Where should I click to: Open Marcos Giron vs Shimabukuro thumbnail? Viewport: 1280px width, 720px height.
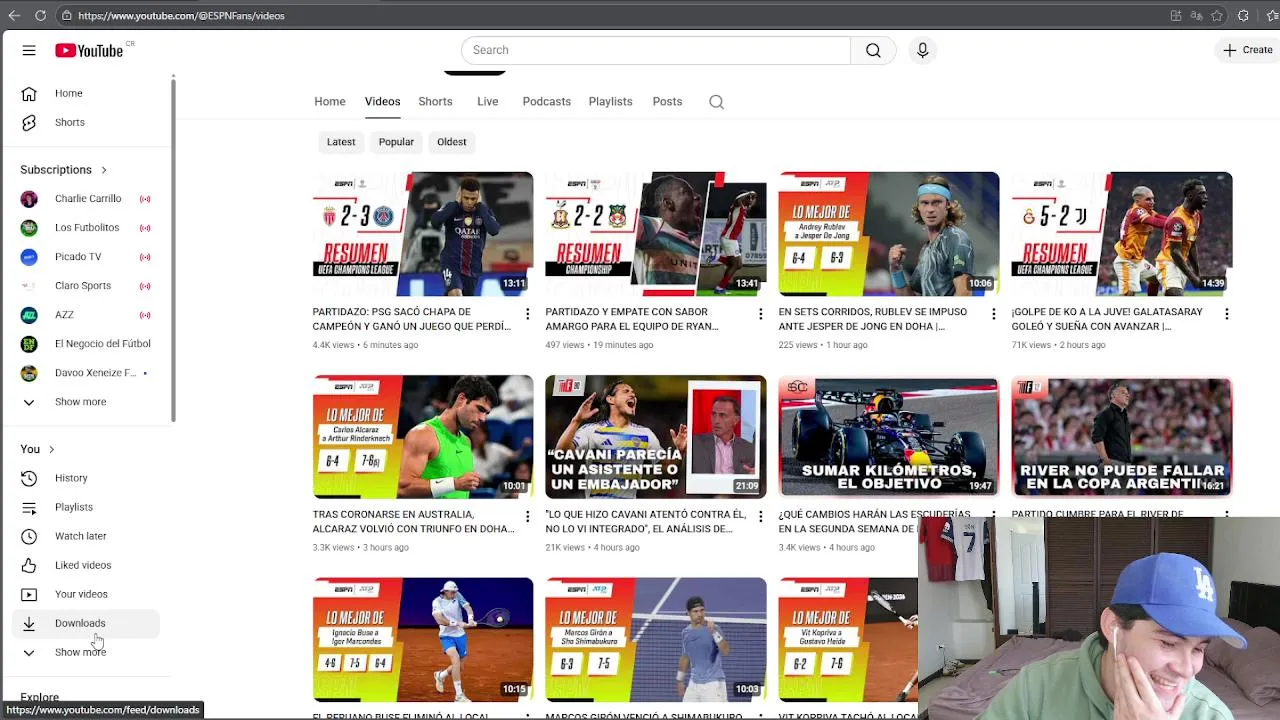pos(656,640)
